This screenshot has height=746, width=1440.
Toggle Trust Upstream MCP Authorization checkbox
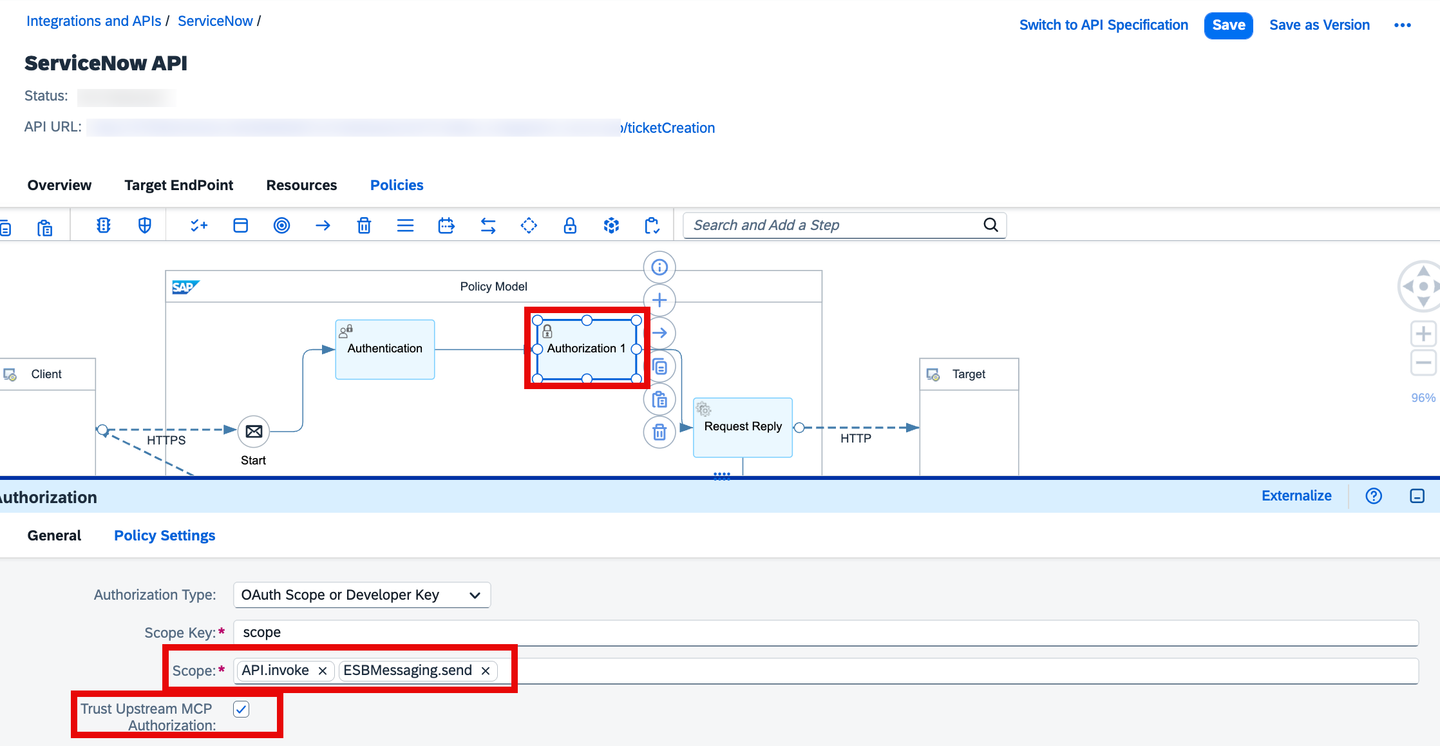coord(241,709)
